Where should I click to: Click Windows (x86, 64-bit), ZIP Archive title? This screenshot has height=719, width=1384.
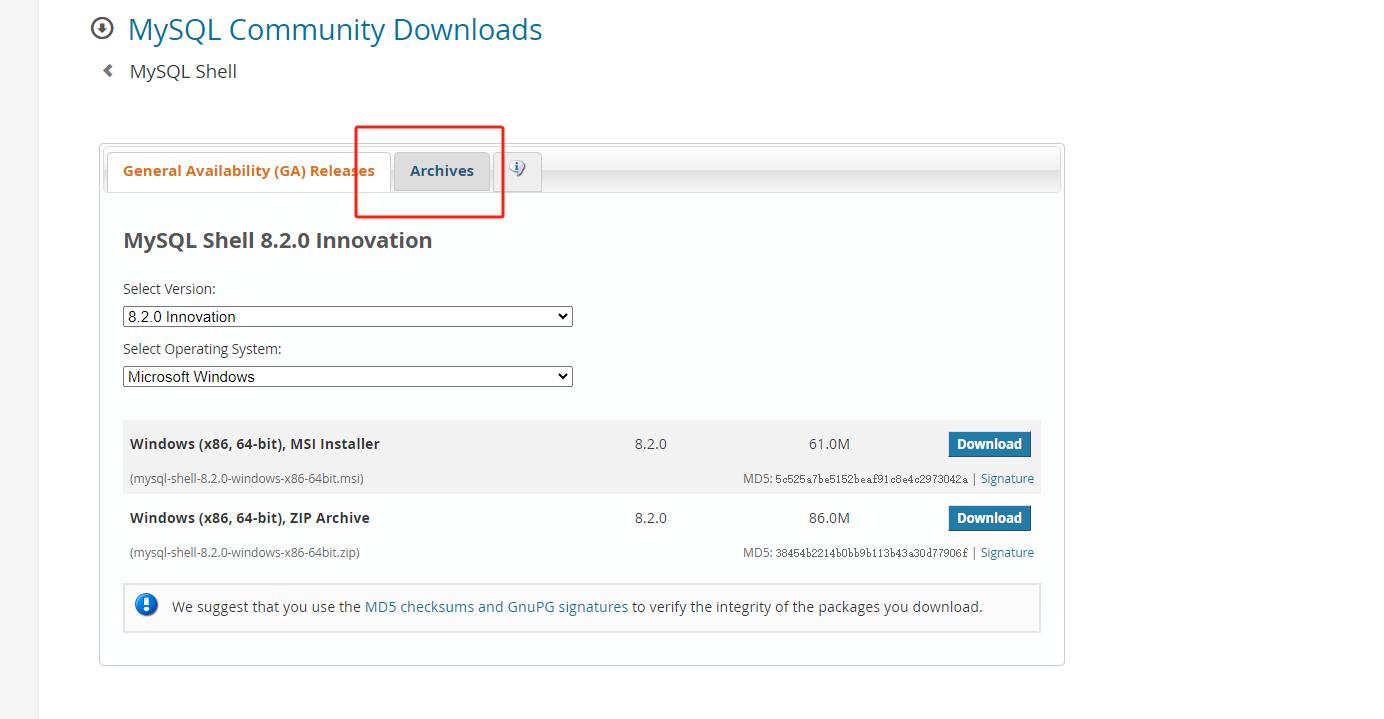[x=250, y=518]
